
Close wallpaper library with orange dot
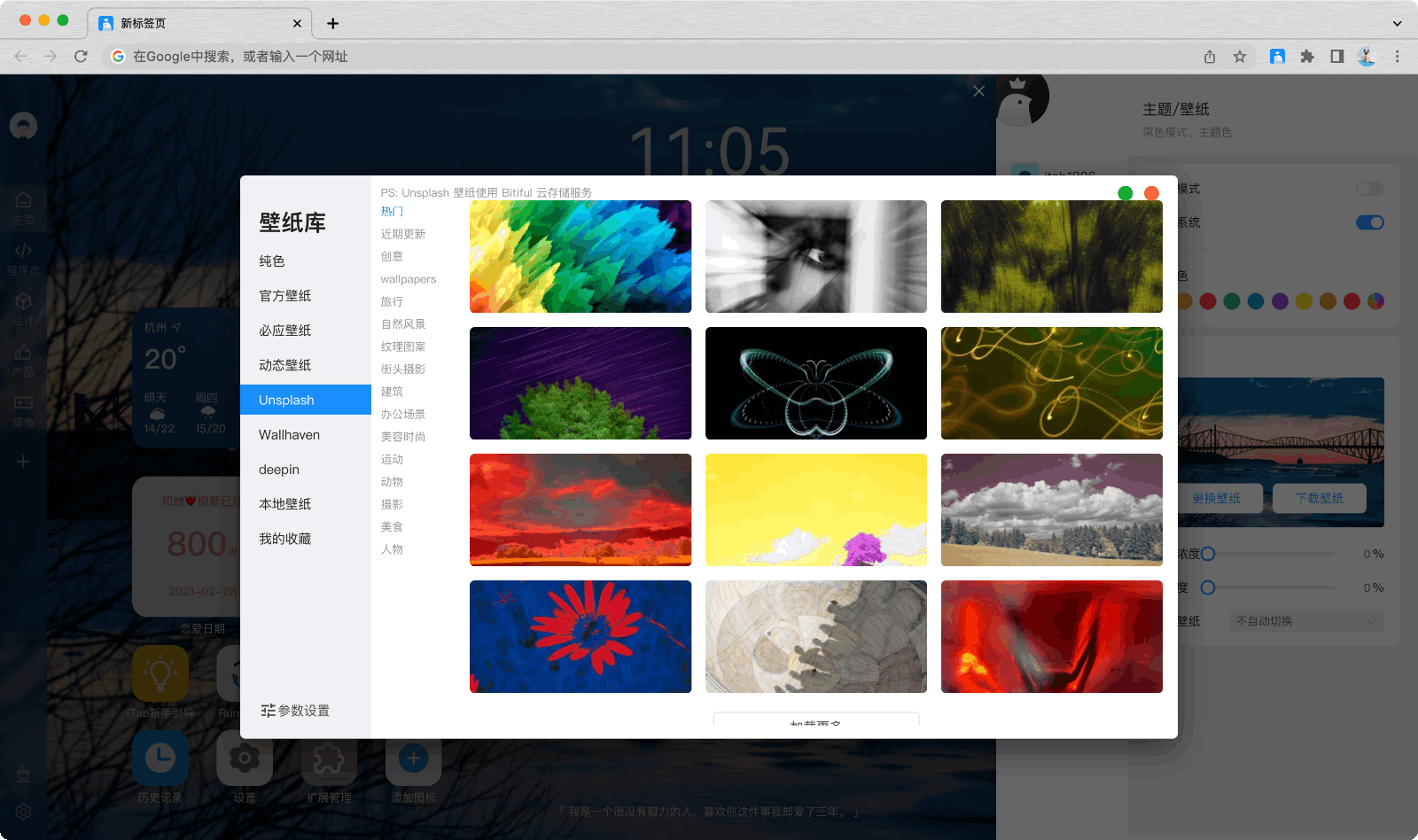click(1151, 193)
